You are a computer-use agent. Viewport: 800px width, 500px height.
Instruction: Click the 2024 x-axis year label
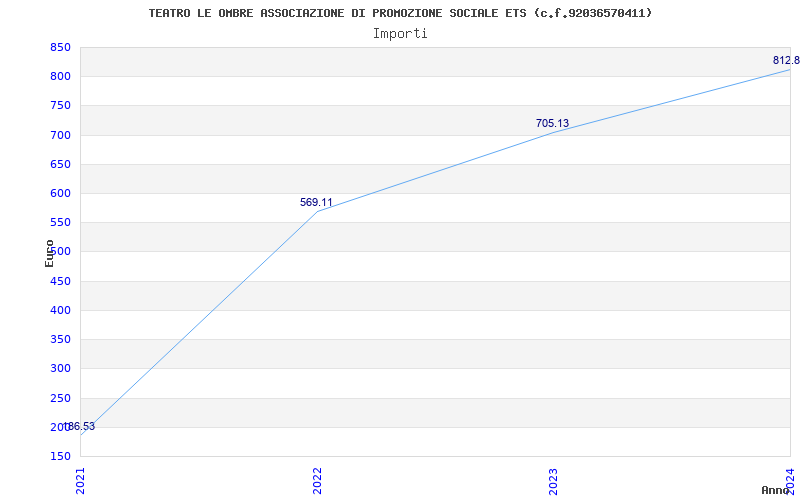pyautogui.click(x=789, y=480)
